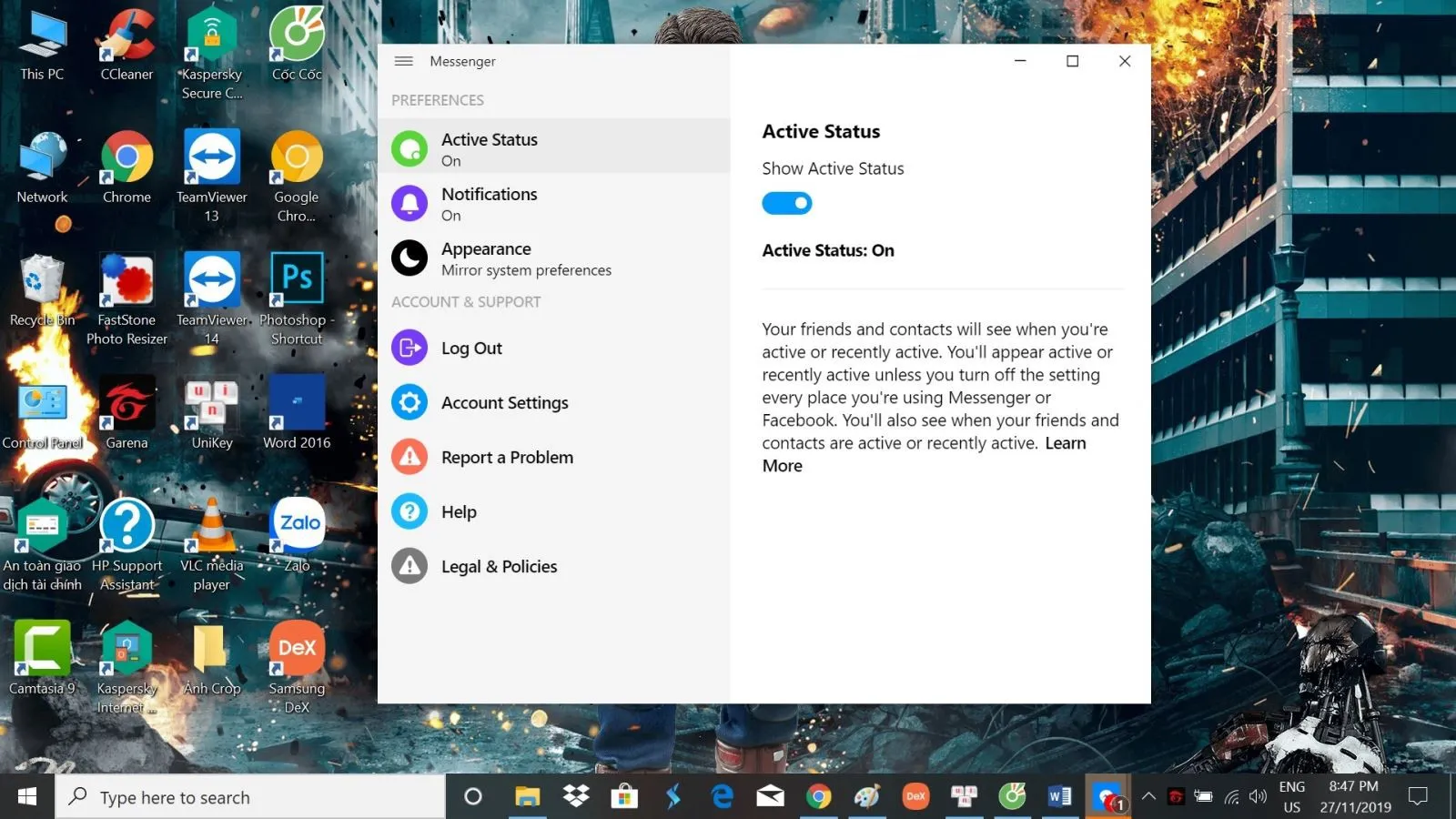The height and width of the screenshot is (819, 1456).
Task: Click the green Active Status icon
Action: tap(409, 149)
